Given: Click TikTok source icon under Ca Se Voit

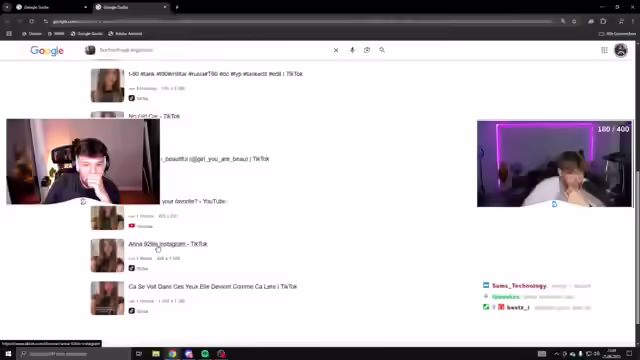Looking at the screenshot, I should 131,311.
